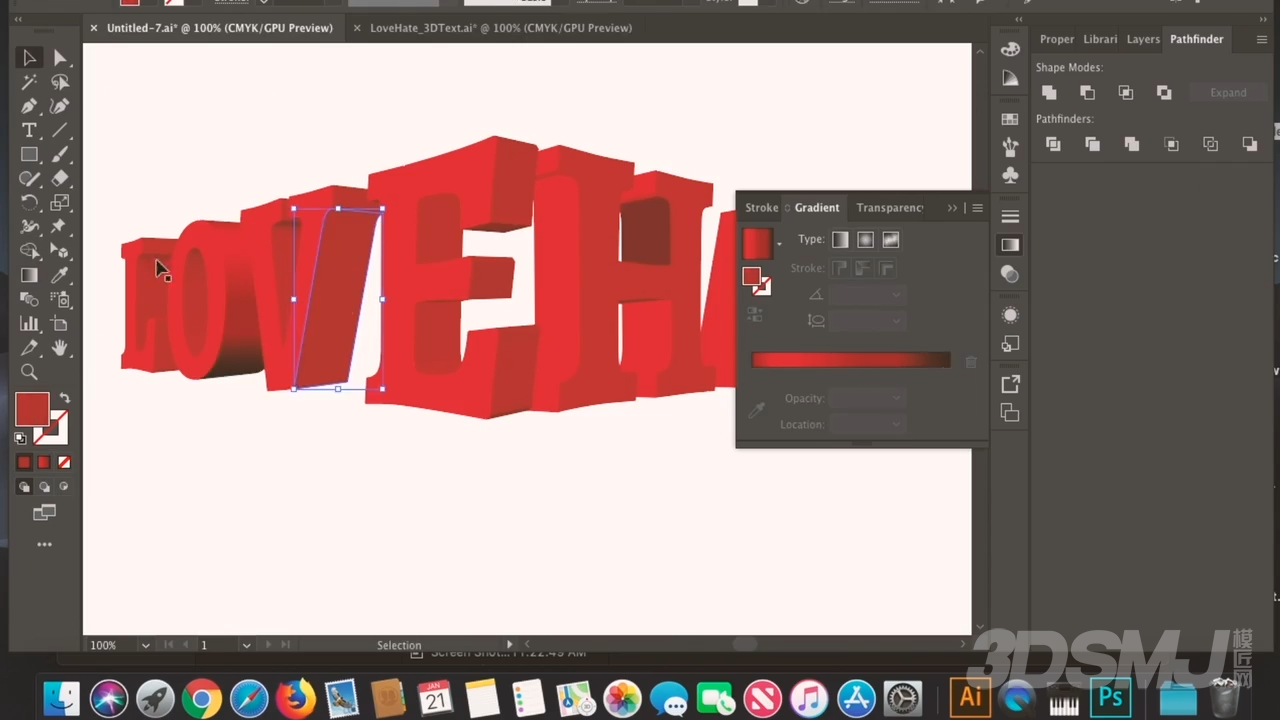Select the Rectangle tool

click(x=29, y=154)
